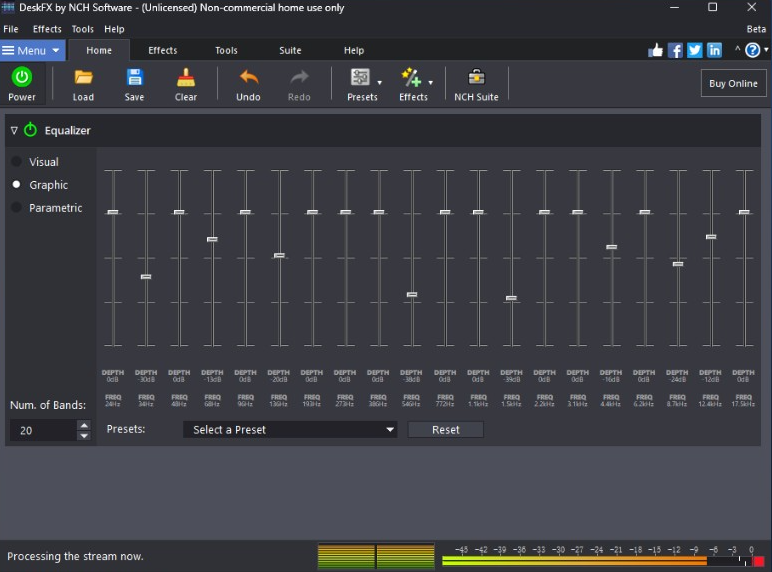This screenshot has width=772, height=572.
Task: Click the Clear broom icon
Action: coord(186,77)
